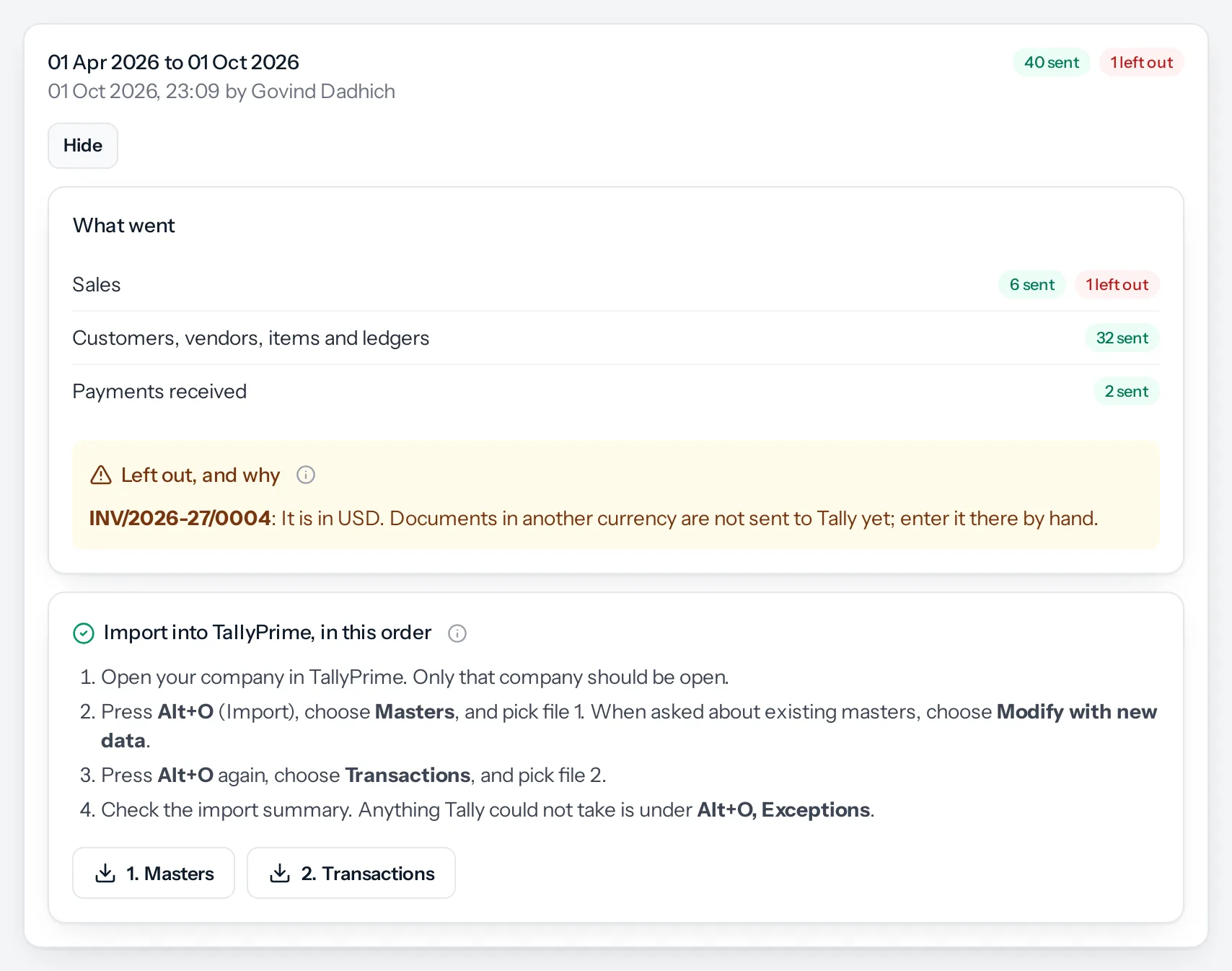Click Import into TallyPrime, in this order heading
Screen dimensions: 1232x971
tap(268, 632)
